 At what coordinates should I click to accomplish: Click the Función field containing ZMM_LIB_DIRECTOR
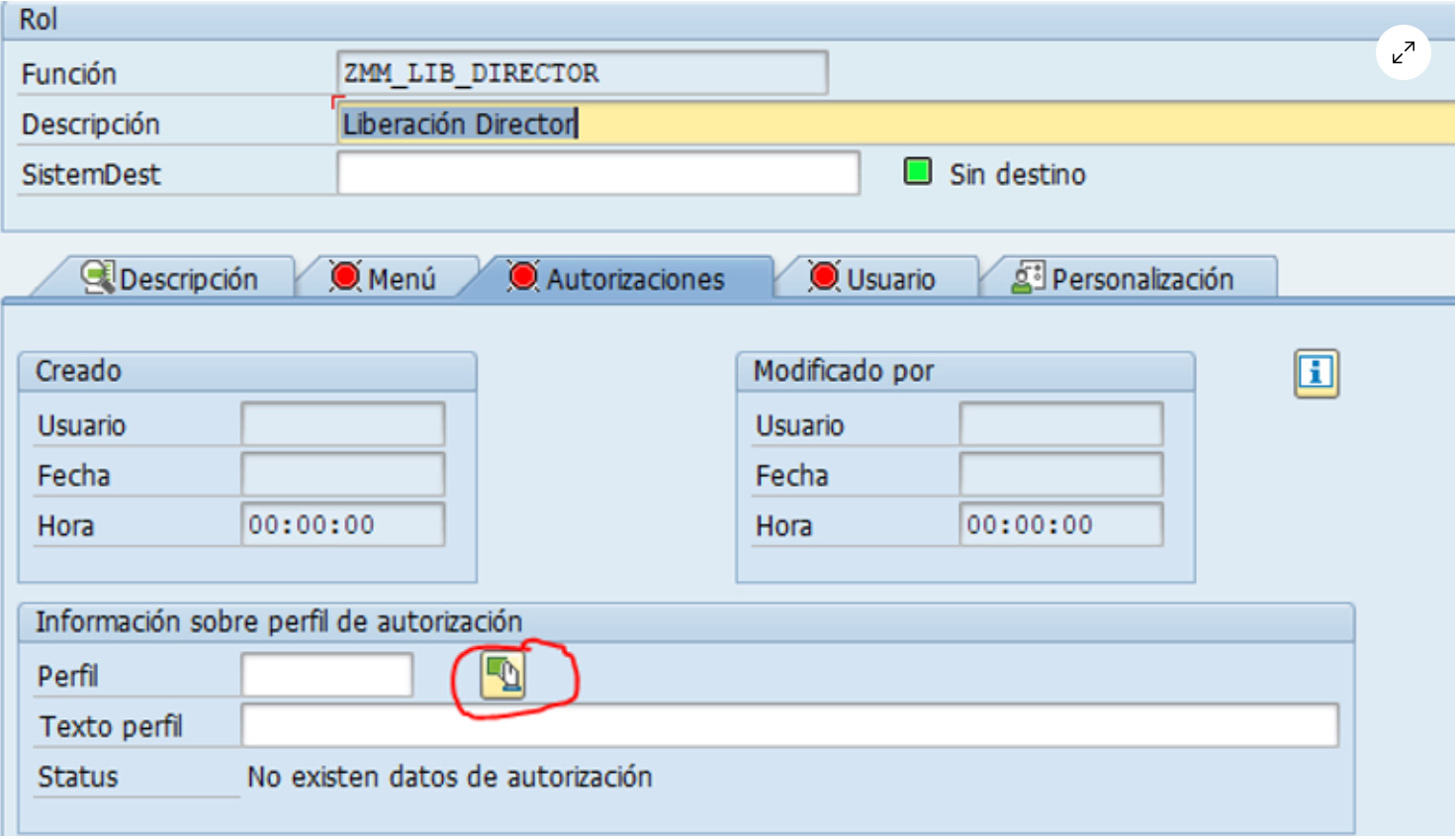click(x=582, y=73)
